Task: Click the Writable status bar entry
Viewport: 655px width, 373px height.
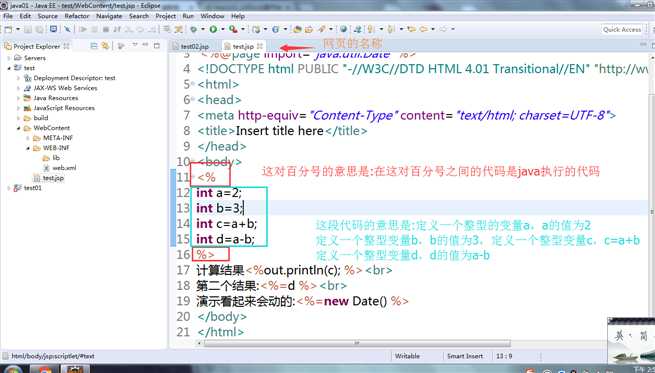Action: pyautogui.click(x=407, y=356)
